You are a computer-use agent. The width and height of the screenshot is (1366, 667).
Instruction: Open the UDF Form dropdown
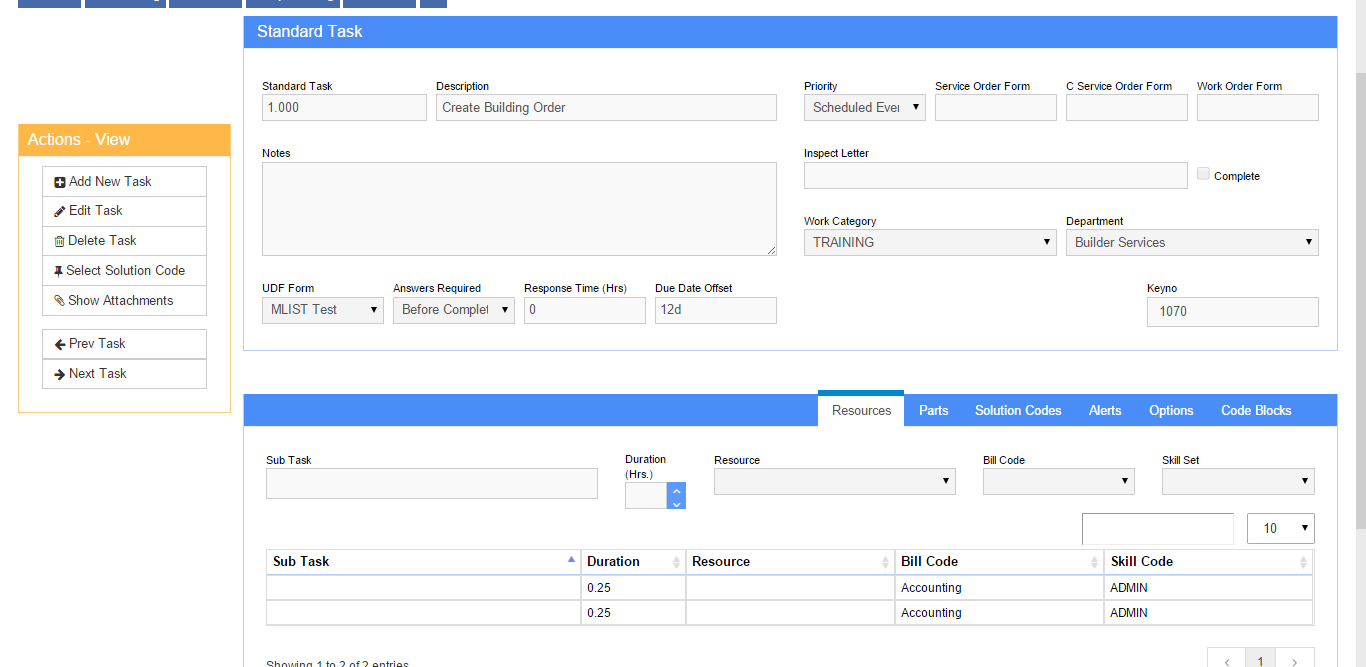click(323, 311)
